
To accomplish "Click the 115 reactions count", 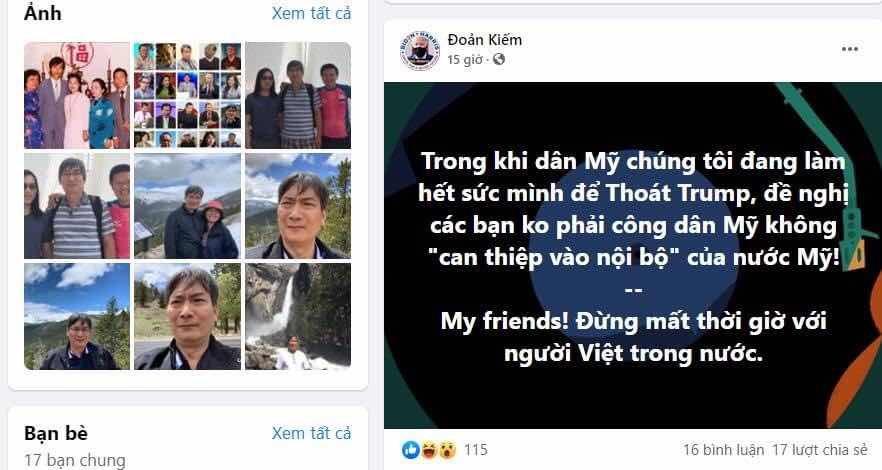I will [475, 450].
